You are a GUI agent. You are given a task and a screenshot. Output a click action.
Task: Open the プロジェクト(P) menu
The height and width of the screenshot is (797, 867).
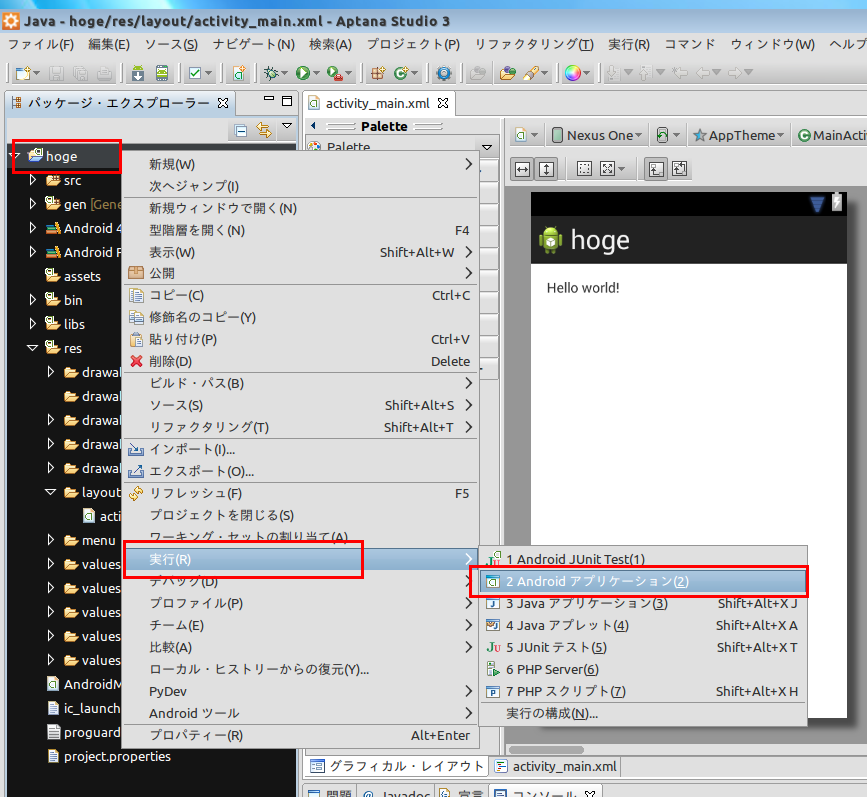(x=413, y=44)
